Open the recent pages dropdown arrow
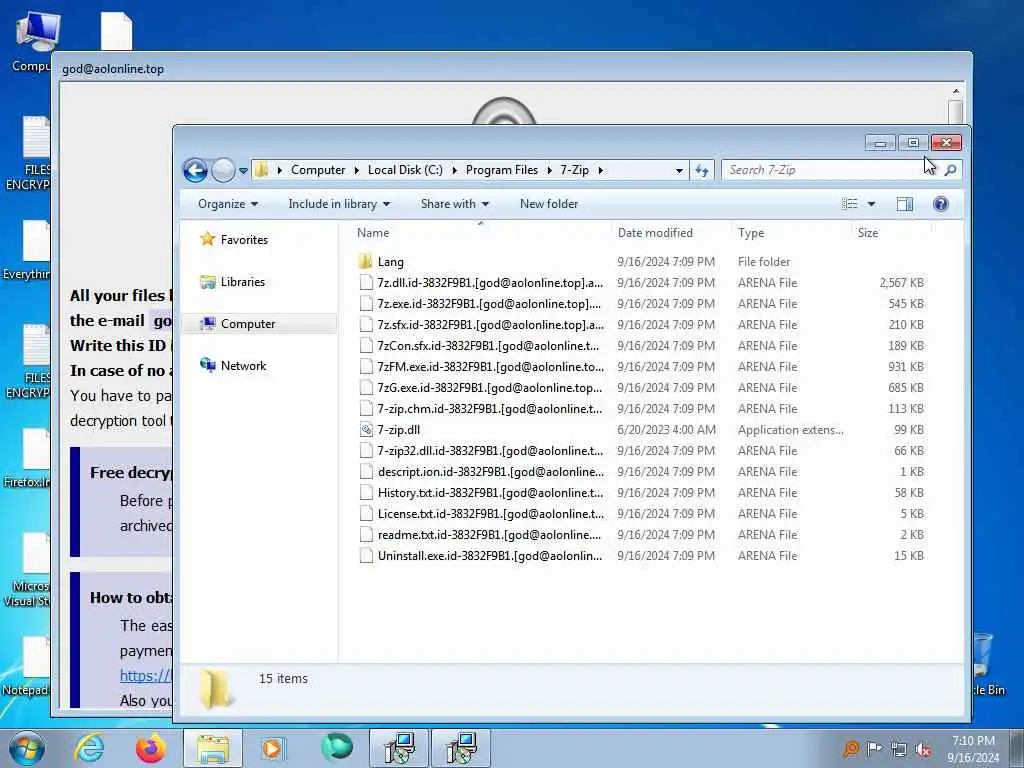Image resolution: width=1024 pixels, height=768 pixels. 243,171
